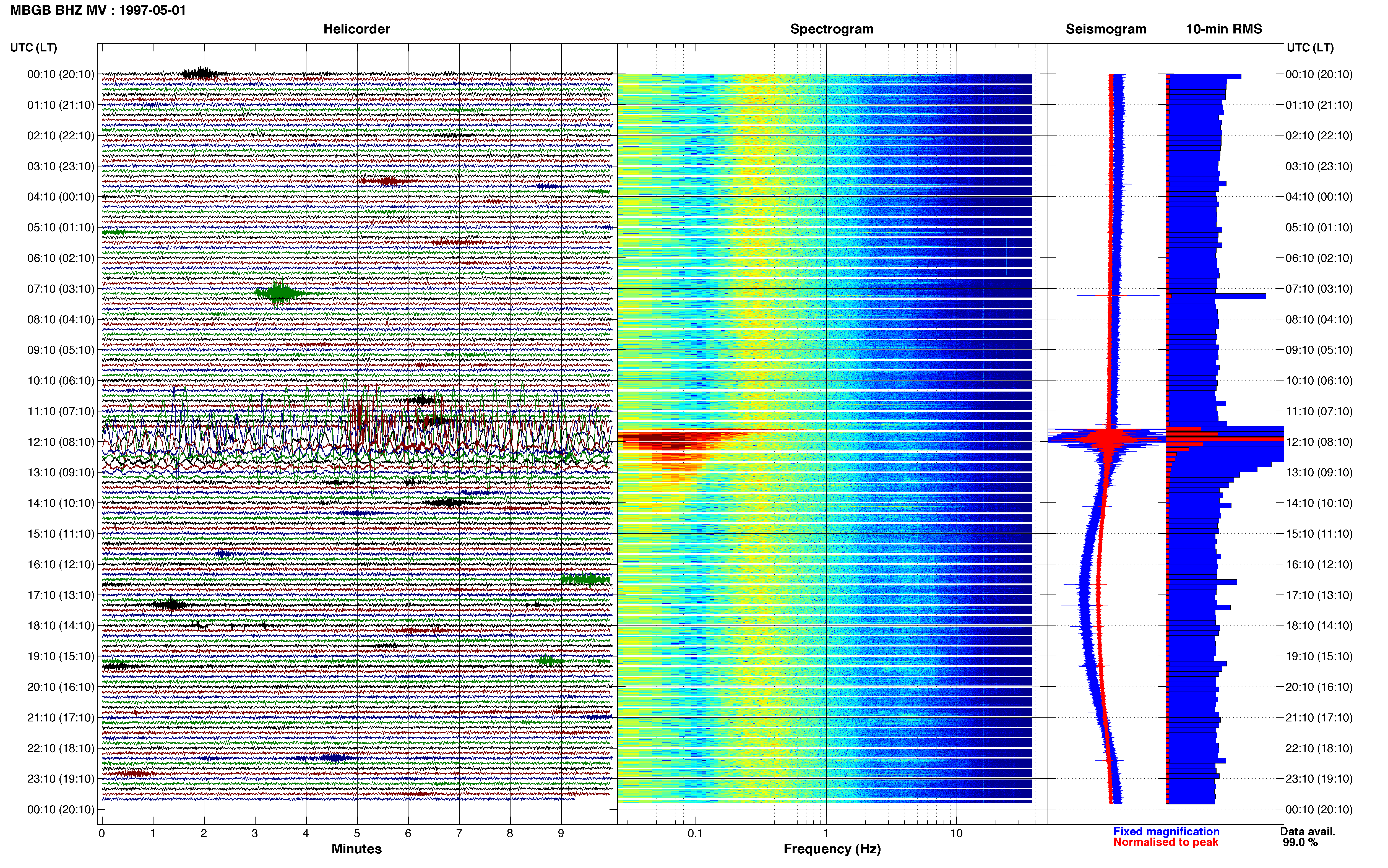Click right time label '14:10 (10:10)'
Image resolution: width=1388 pixels, height=868 pixels.
[1319, 504]
